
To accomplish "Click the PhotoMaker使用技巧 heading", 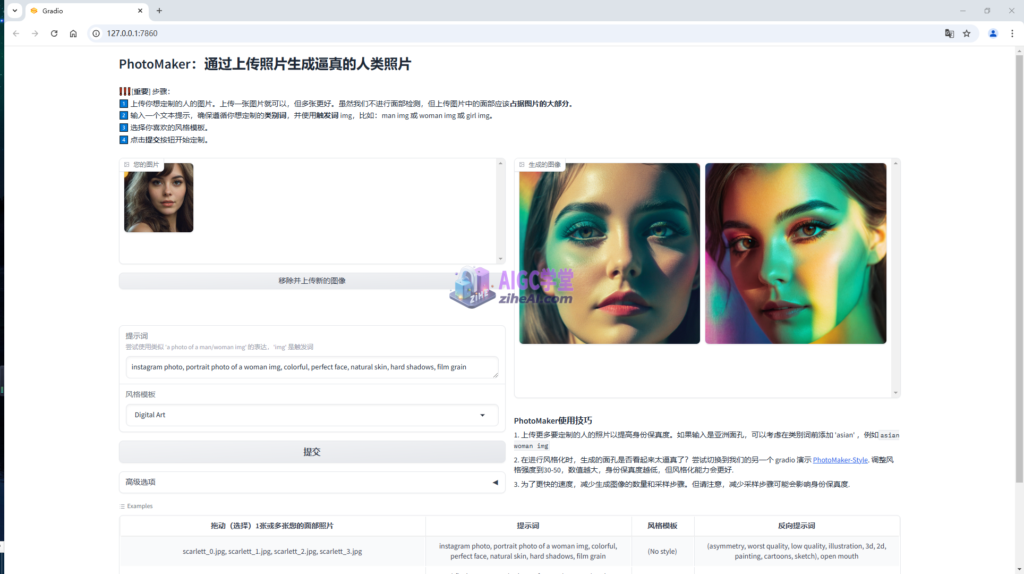I will coord(552,421).
